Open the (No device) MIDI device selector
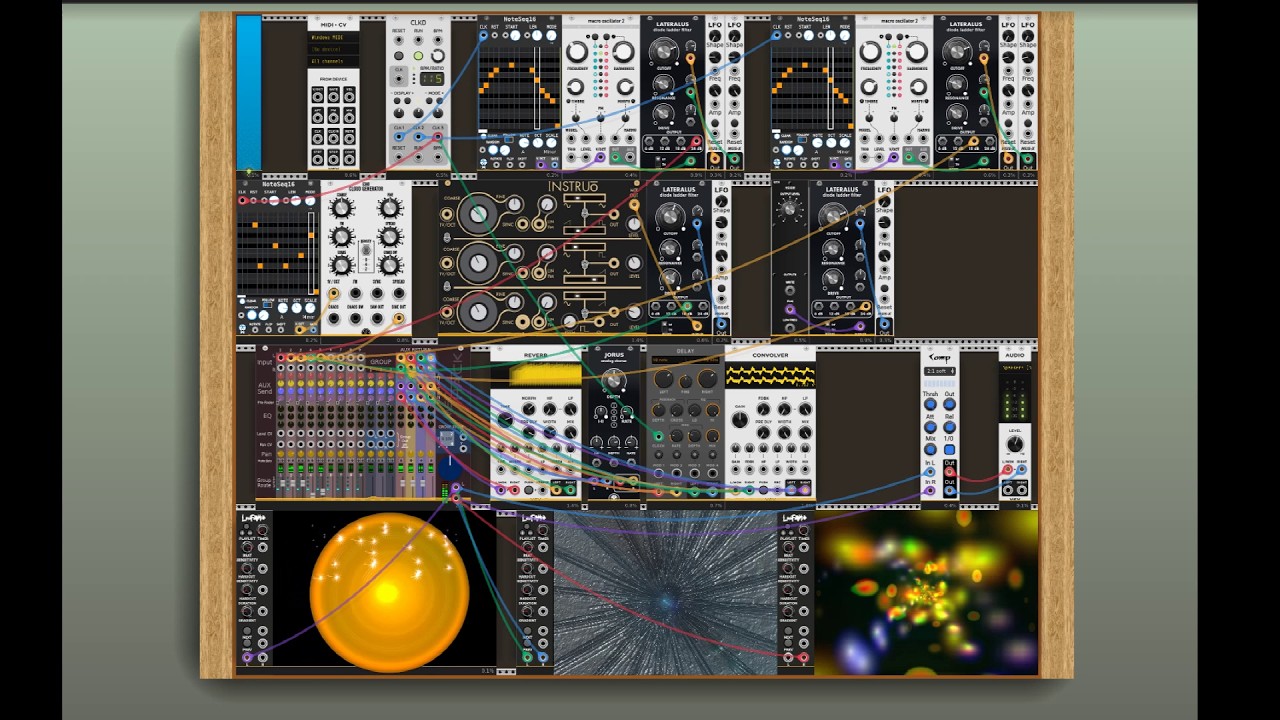This screenshot has width=1280, height=720. click(334, 49)
